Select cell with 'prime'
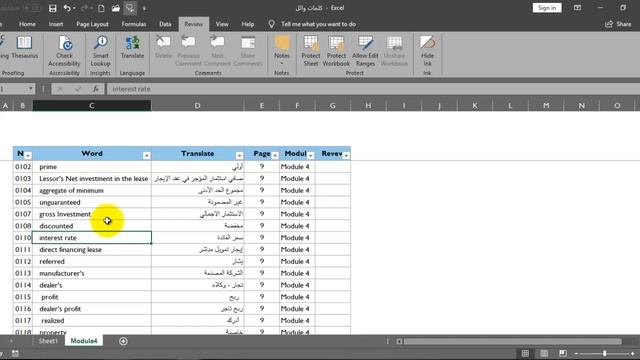This screenshot has height=360, width=640. click(92, 167)
